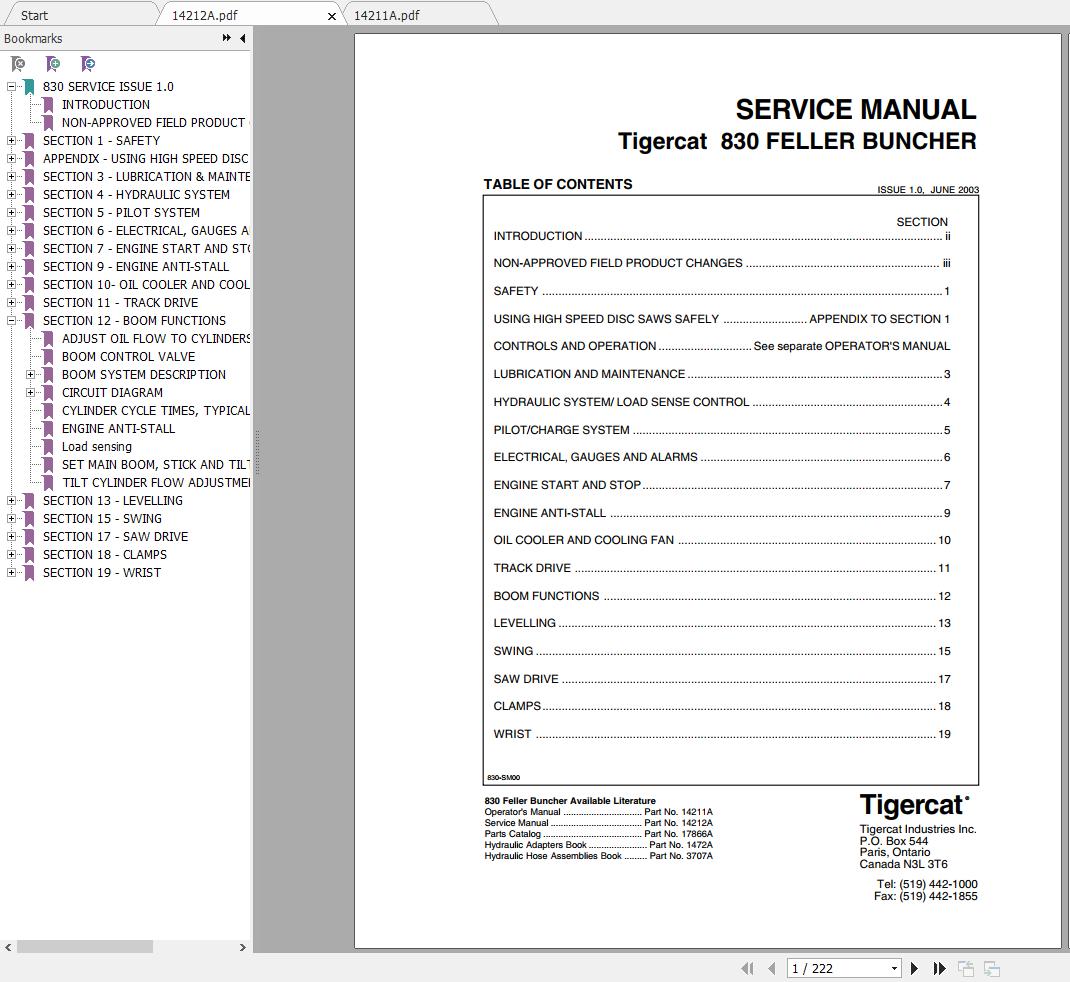Click the next view icon

990,968
